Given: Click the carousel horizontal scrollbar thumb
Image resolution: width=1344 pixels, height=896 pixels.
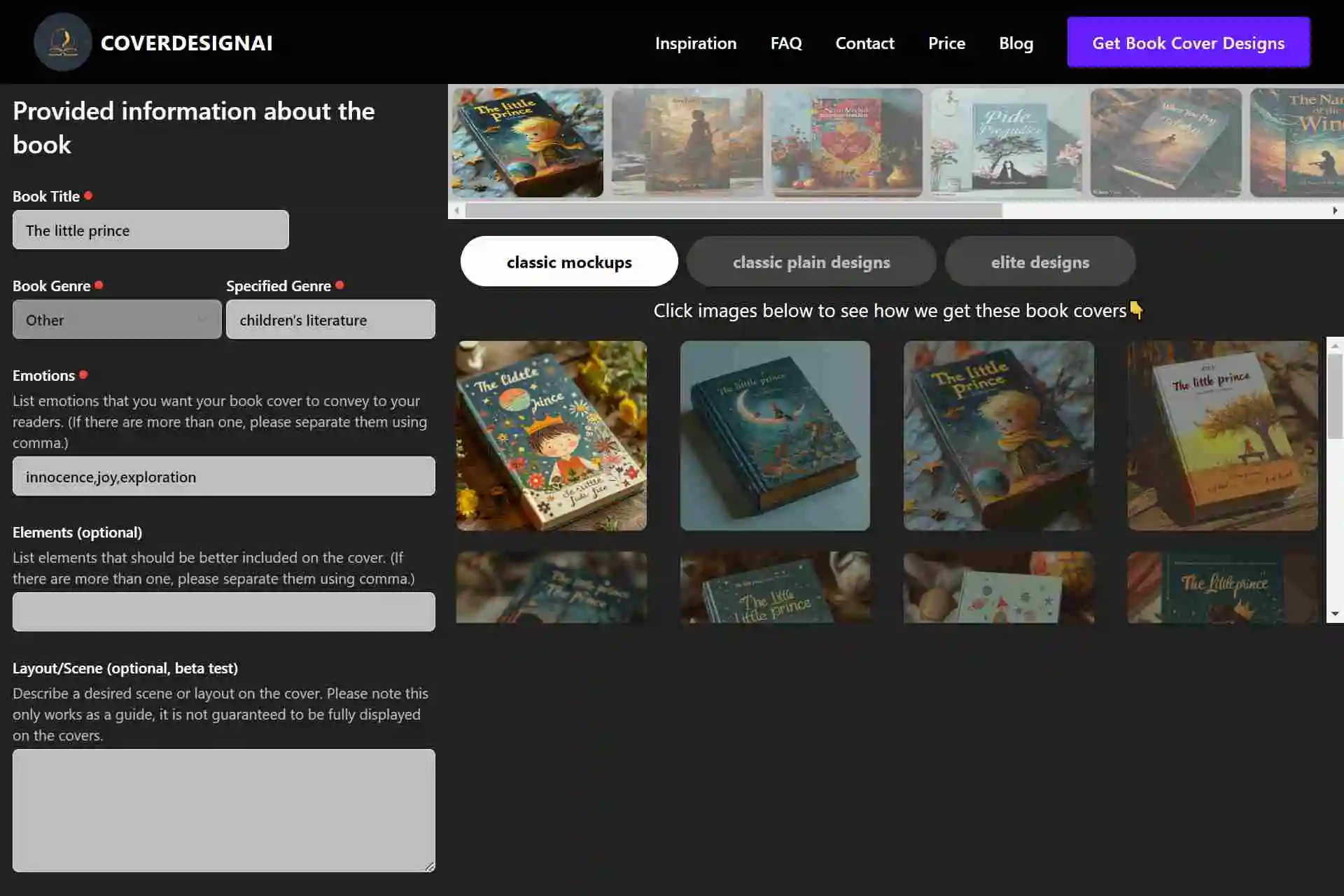Looking at the screenshot, I should (734, 210).
